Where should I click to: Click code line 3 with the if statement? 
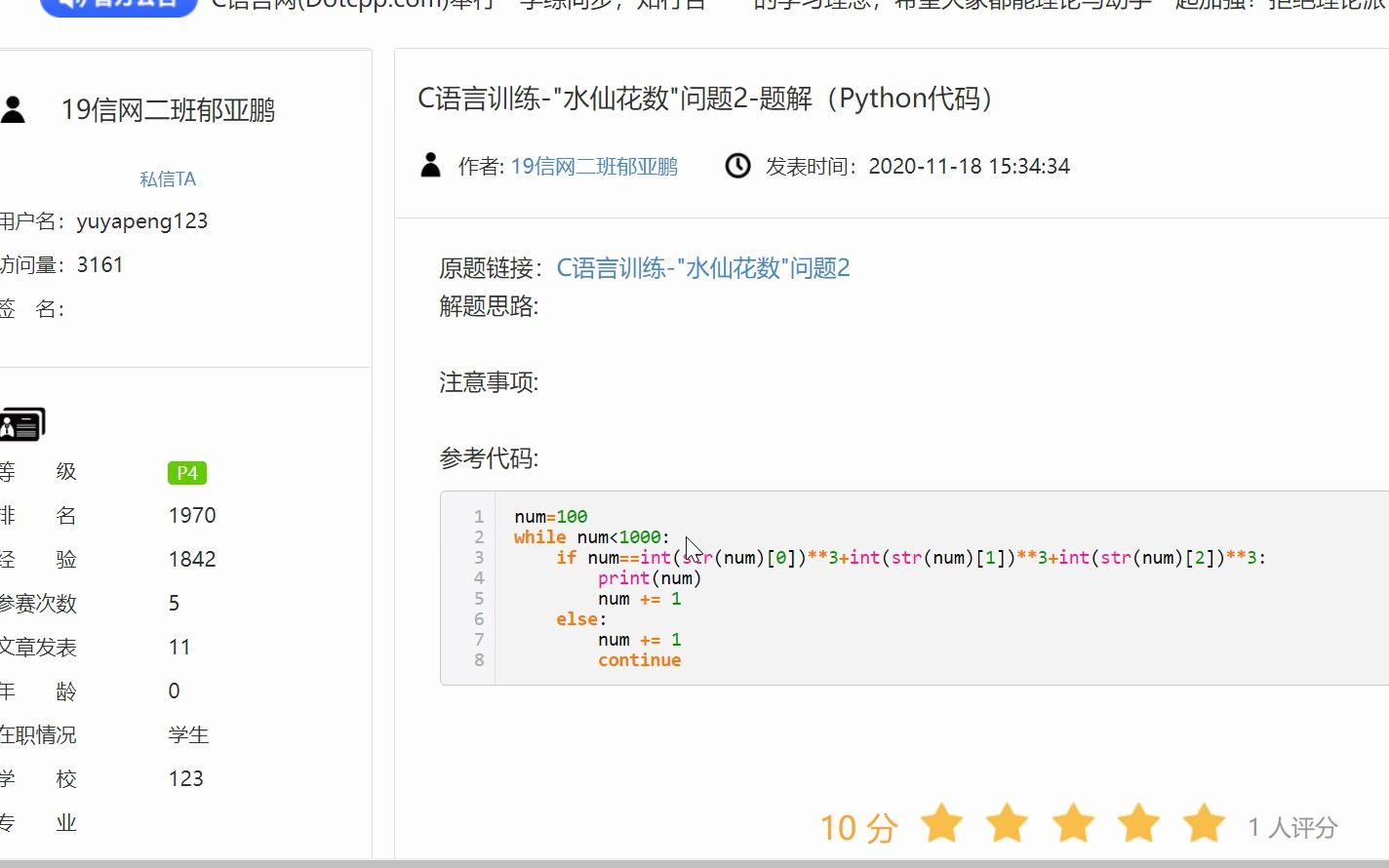[x=911, y=558]
